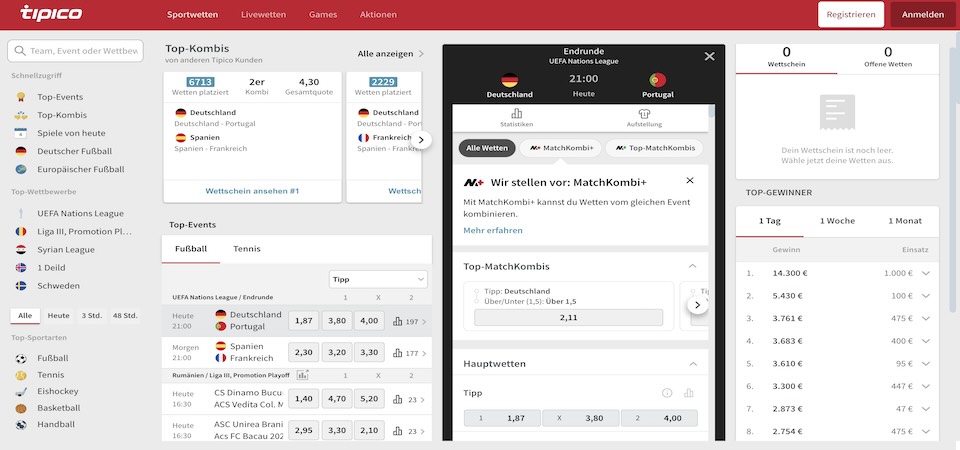Open Aufstellung jersey icon in match panel
The height and width of the screenshot is (450, 960).
(643, 113)
